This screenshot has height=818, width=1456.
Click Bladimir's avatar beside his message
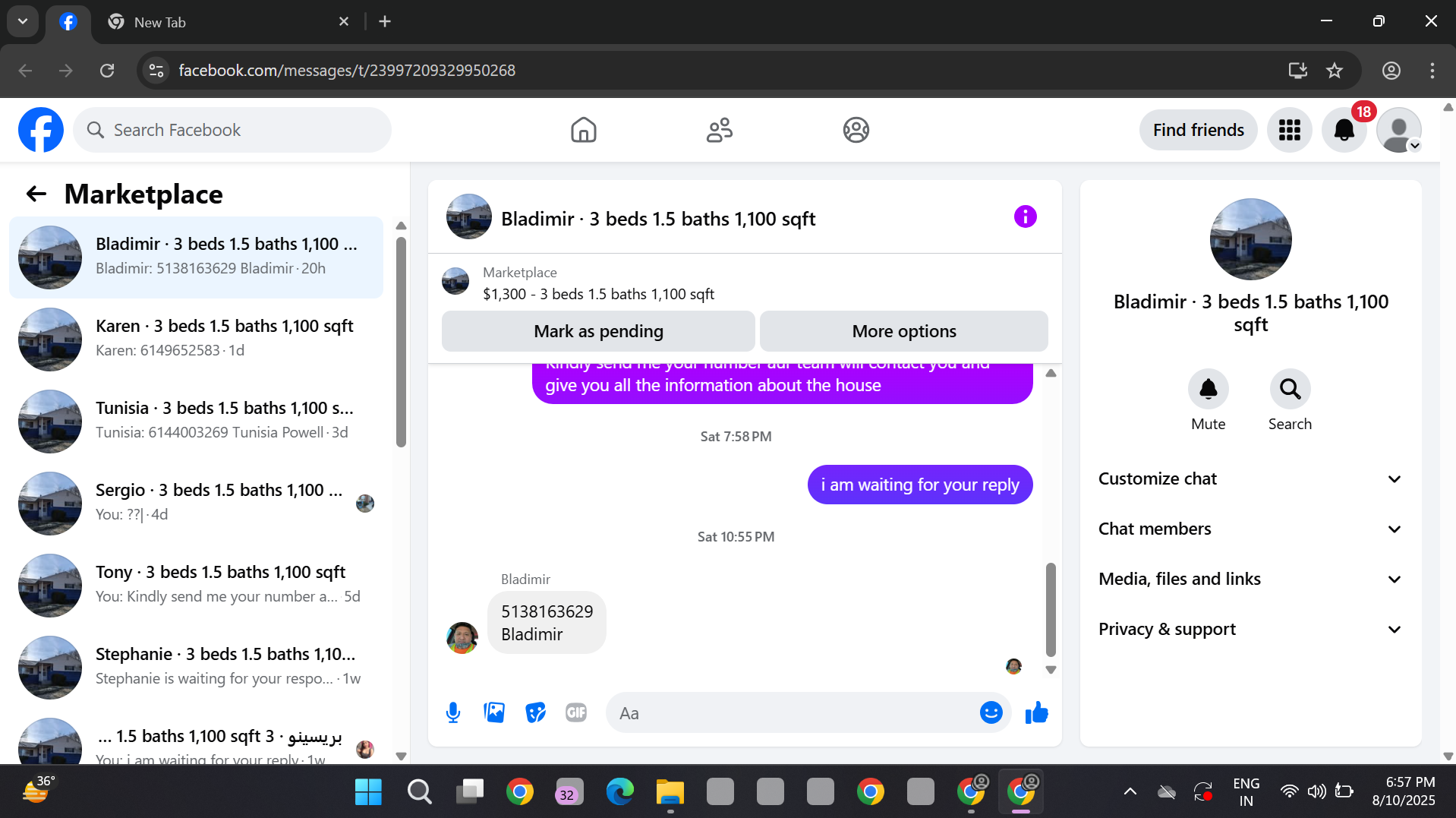[x=462, y=638]
